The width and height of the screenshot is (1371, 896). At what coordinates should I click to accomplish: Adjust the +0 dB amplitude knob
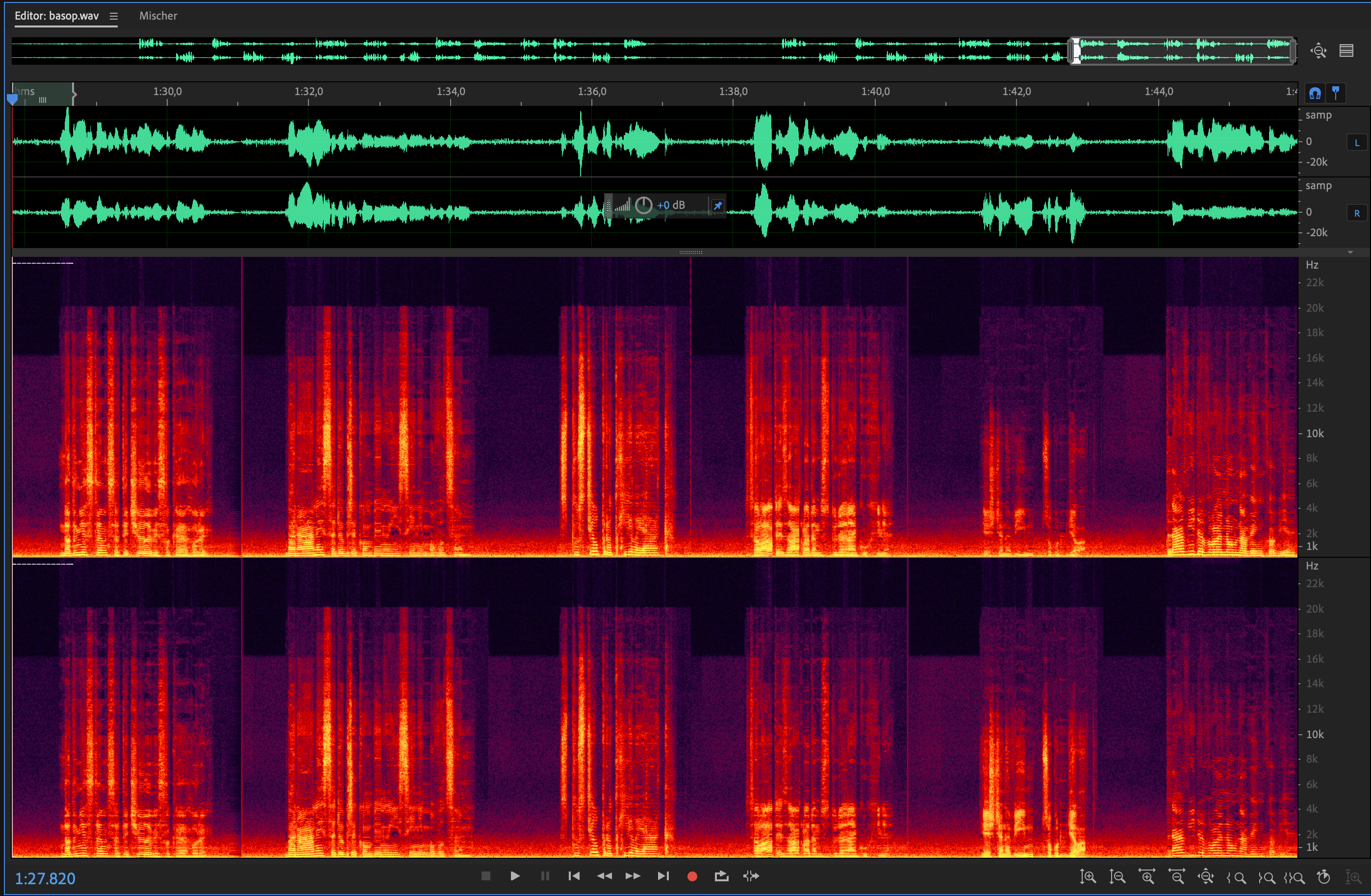[x=643, y=205]
